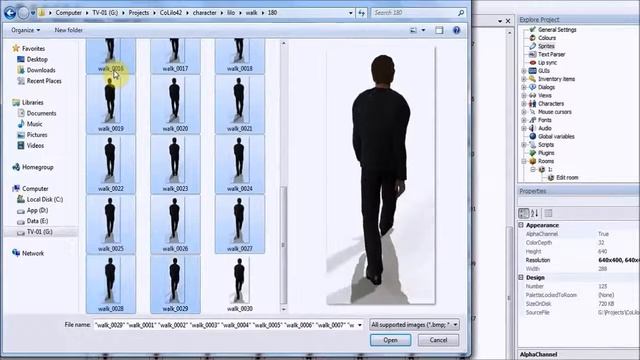Image resolution: width=640 pixels, height=360 pixels.
Task: Expand the Fonts node
Action: point(524,120)
